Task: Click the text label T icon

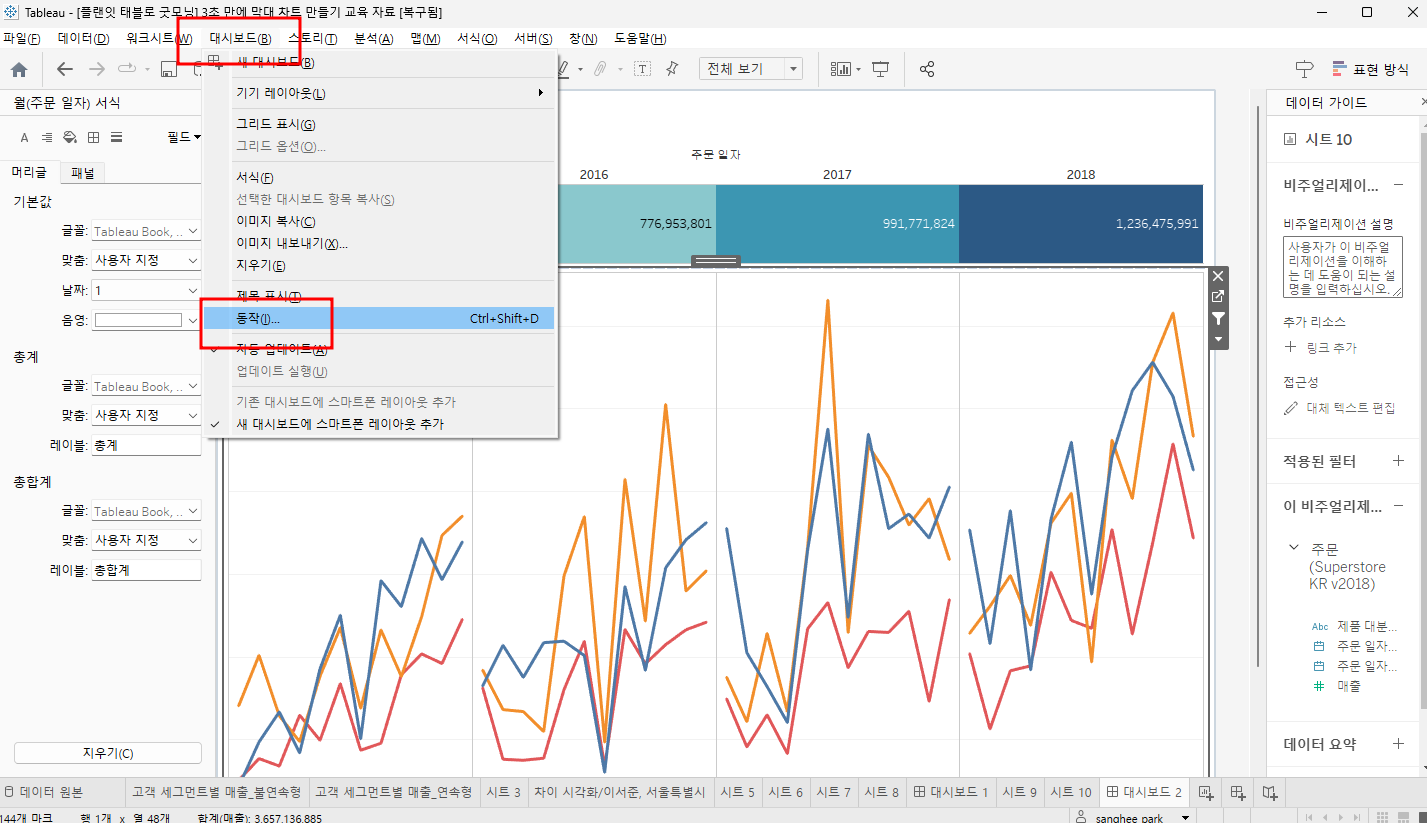Action: tap(642, 69)
